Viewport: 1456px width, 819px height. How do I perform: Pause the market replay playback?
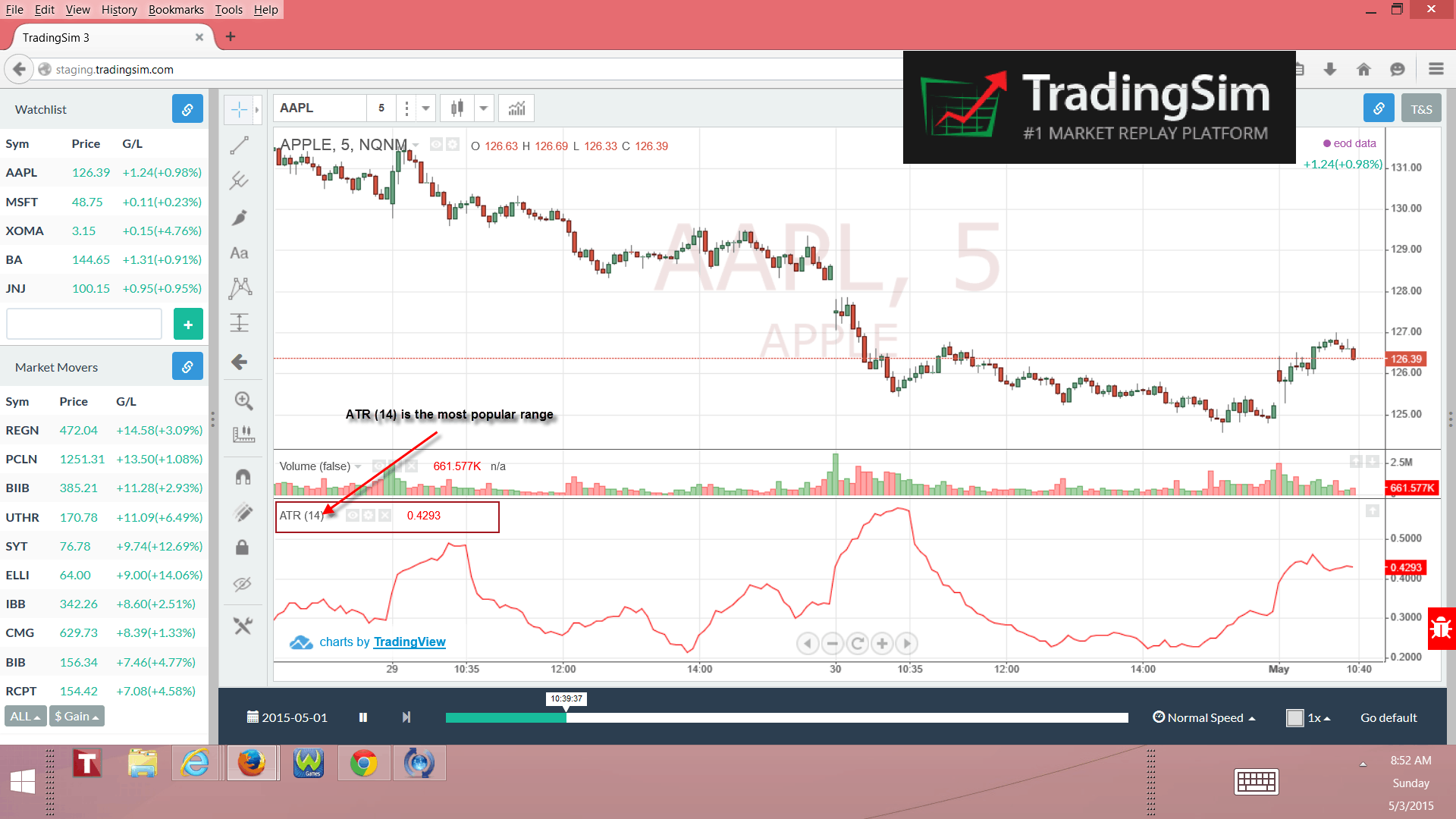[x=363, y=717]
